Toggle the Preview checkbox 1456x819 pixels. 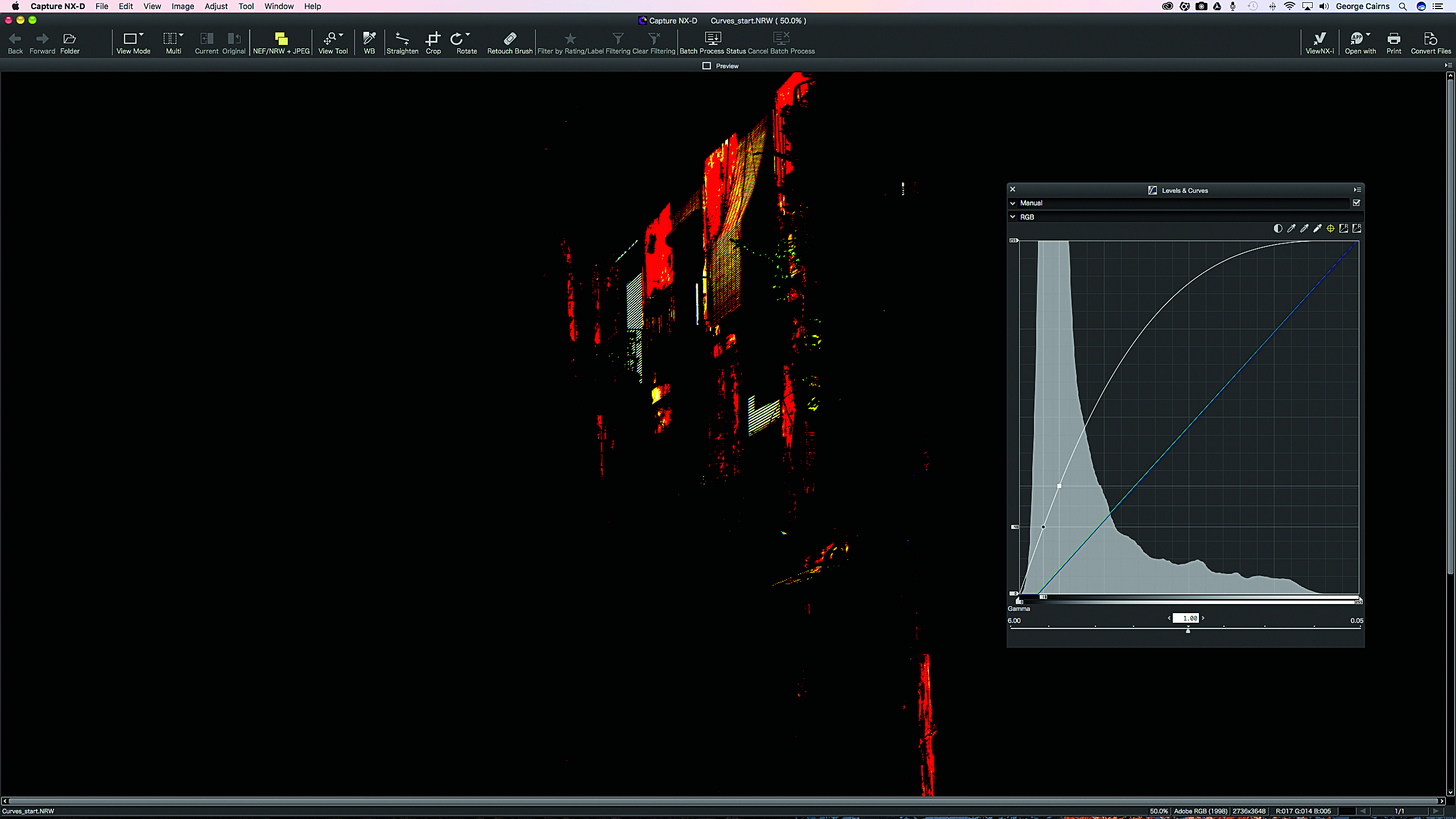pos(707,66)
